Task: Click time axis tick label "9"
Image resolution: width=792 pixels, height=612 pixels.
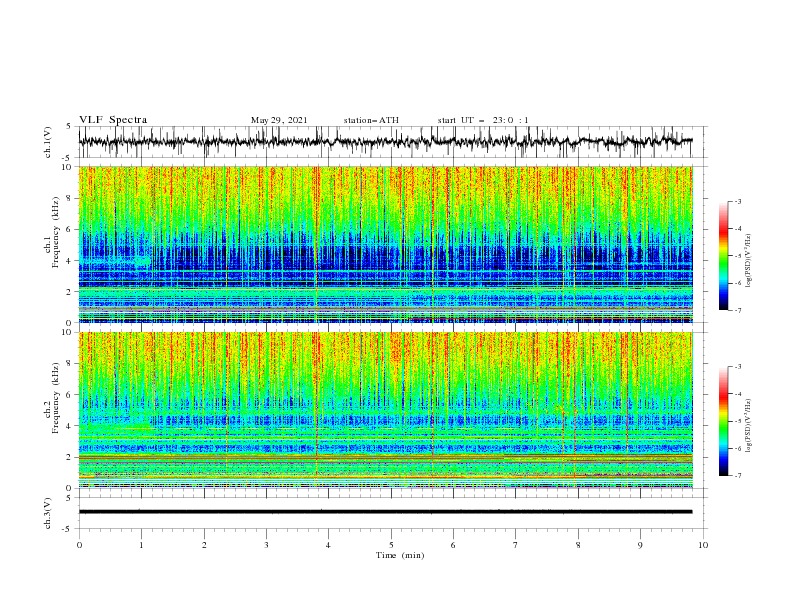Action: pyautogui.click(x=640, y=545)
